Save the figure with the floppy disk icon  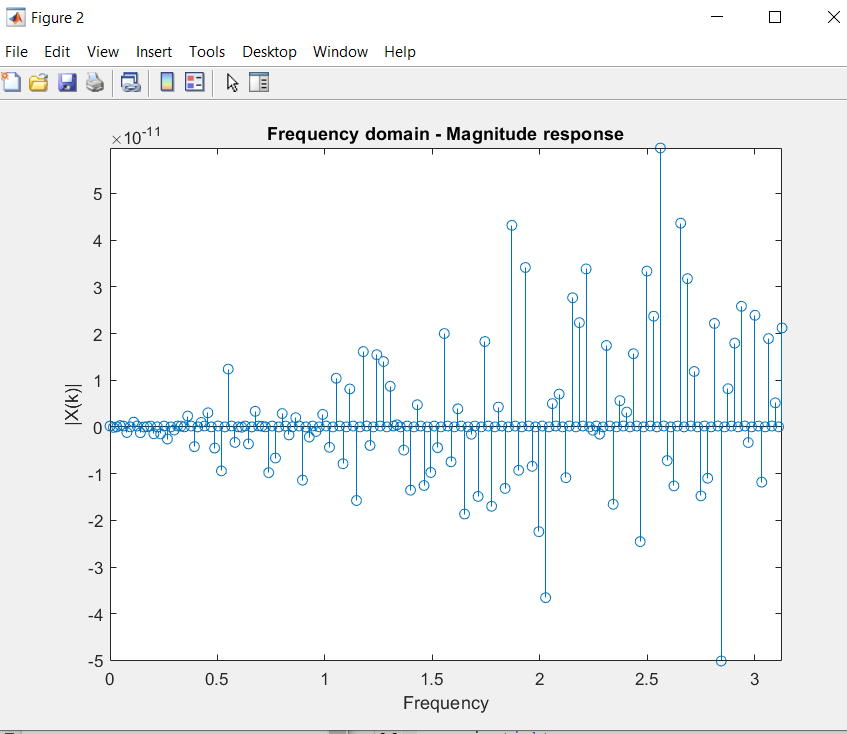[x=67, y=83]
